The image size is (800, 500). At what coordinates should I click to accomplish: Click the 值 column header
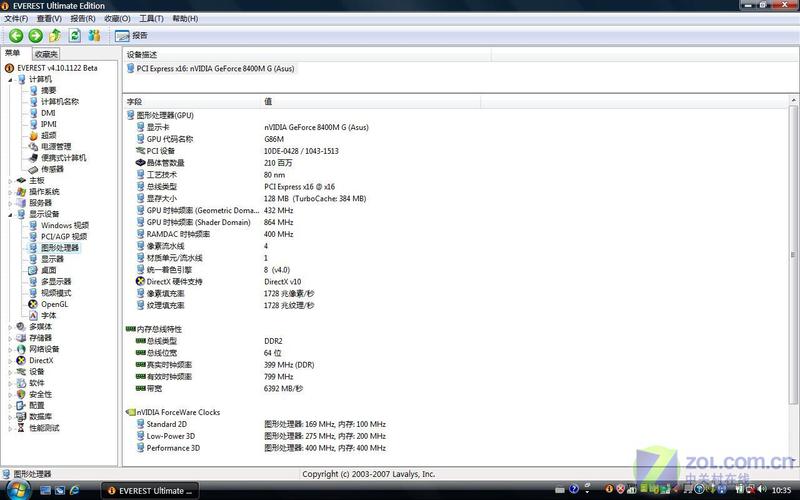[371, 102]
